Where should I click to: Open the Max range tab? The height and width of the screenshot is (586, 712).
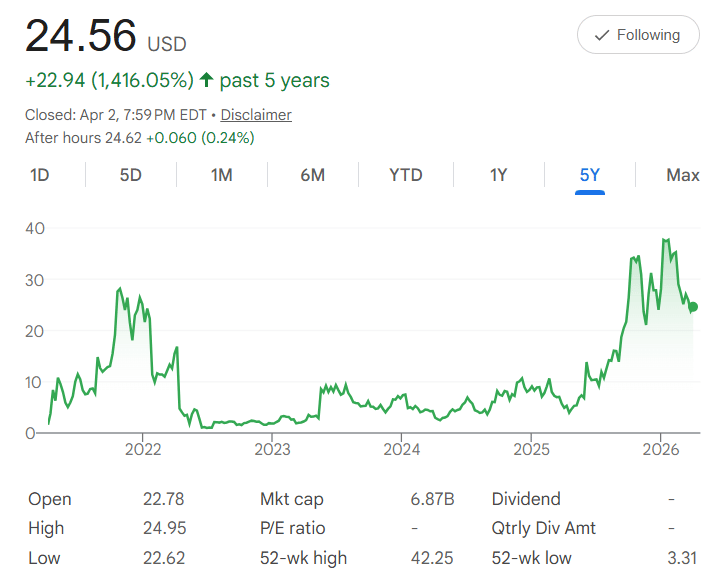click(x=683, y=175)
